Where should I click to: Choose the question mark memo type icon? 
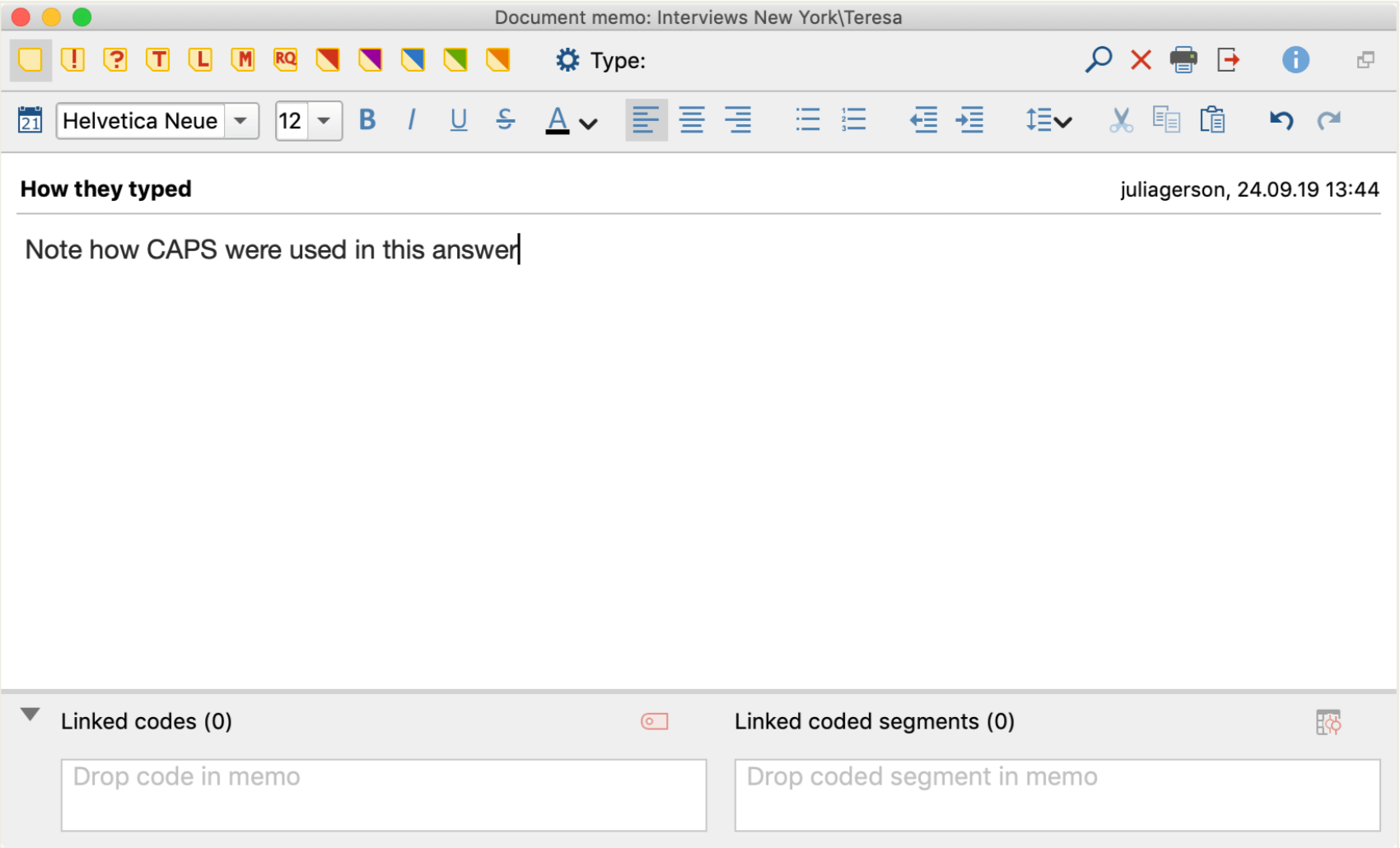(x=116, y=59)
